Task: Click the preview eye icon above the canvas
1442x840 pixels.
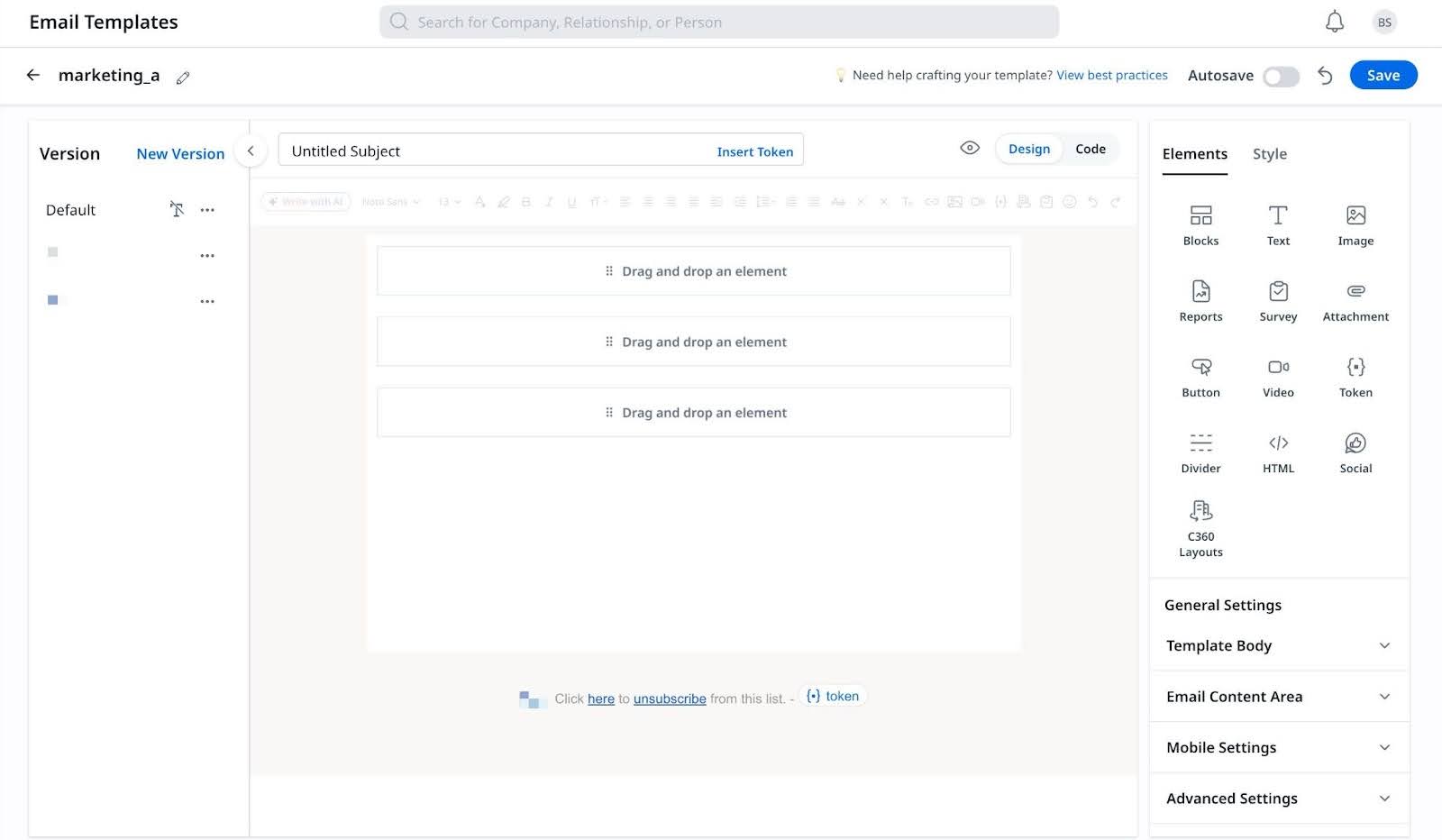Action: coord(969,148)
